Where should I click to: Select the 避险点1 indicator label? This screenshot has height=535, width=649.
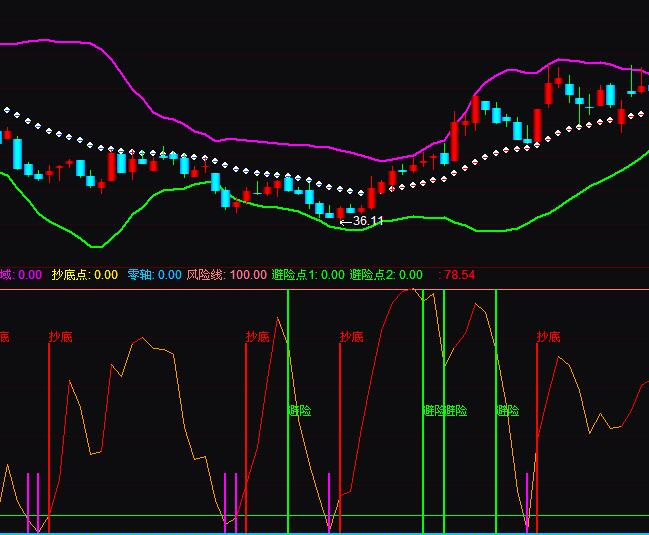307,274
